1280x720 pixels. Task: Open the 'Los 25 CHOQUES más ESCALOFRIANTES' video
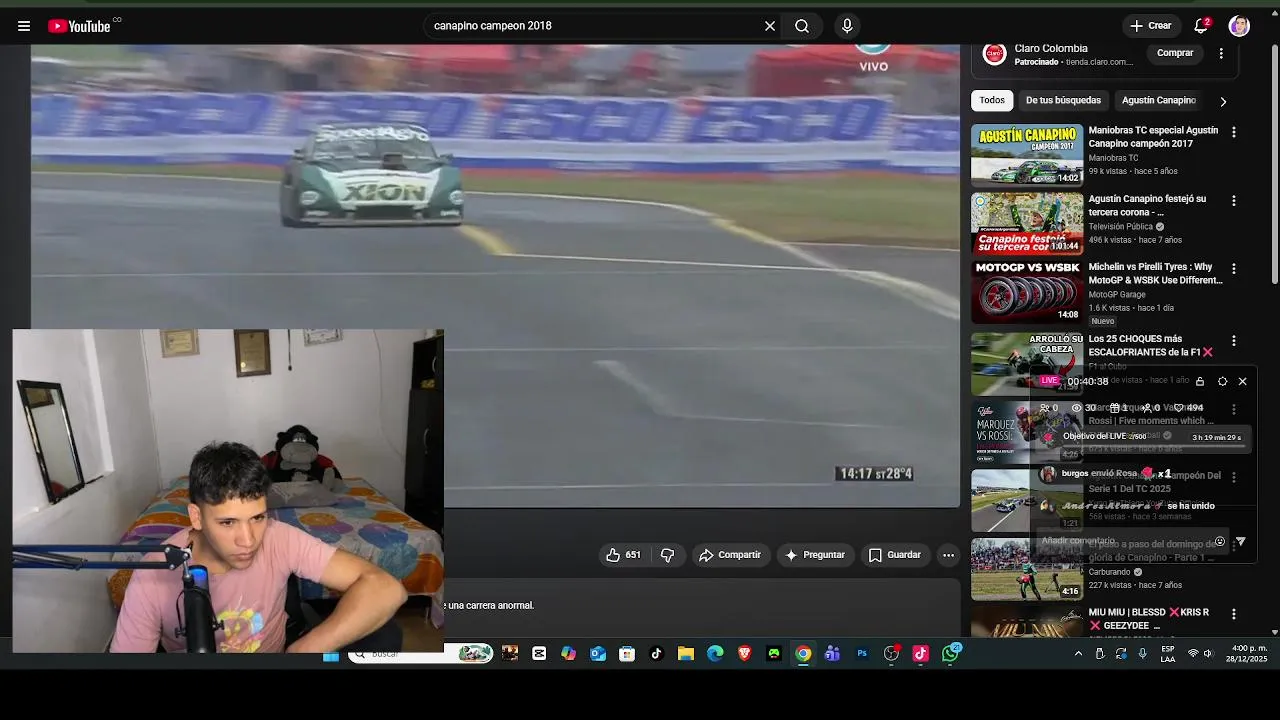point(1150,345)
